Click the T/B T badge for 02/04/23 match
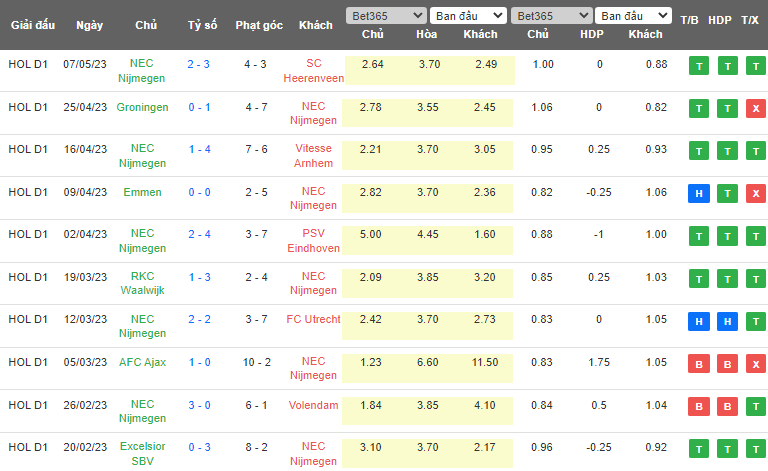768x471 pixels. [699, 236]
